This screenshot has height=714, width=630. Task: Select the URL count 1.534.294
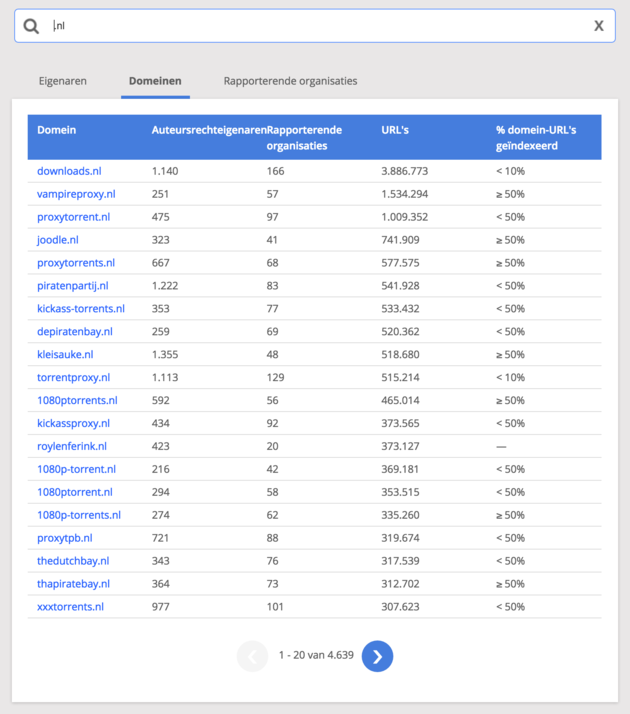405,194
